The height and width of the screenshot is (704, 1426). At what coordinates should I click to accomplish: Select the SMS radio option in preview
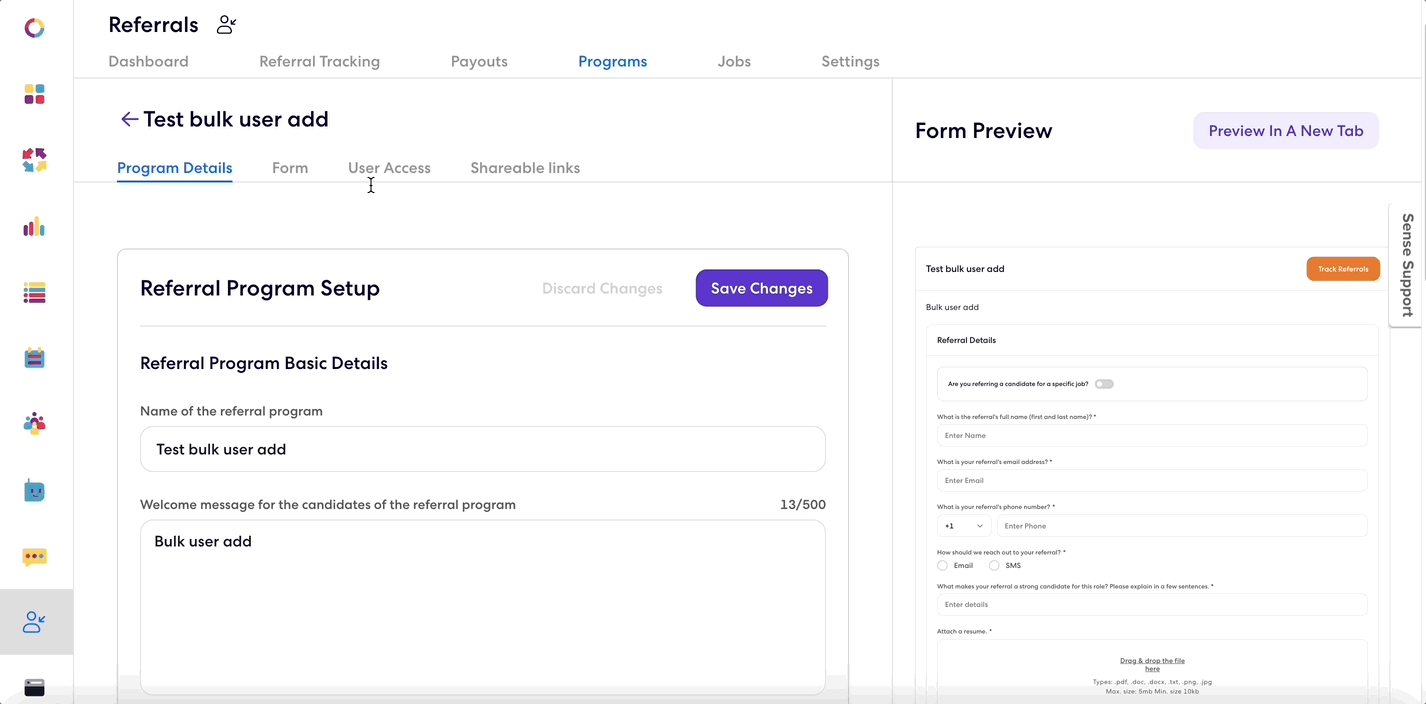click(994, 566)
